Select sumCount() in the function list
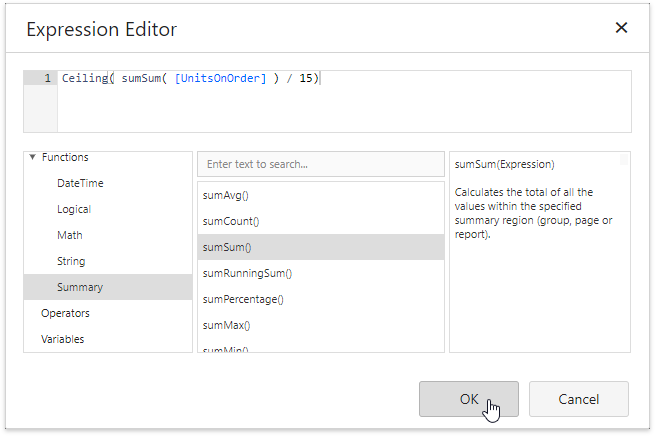Viewport: 655px width, 436px height. 229,221
